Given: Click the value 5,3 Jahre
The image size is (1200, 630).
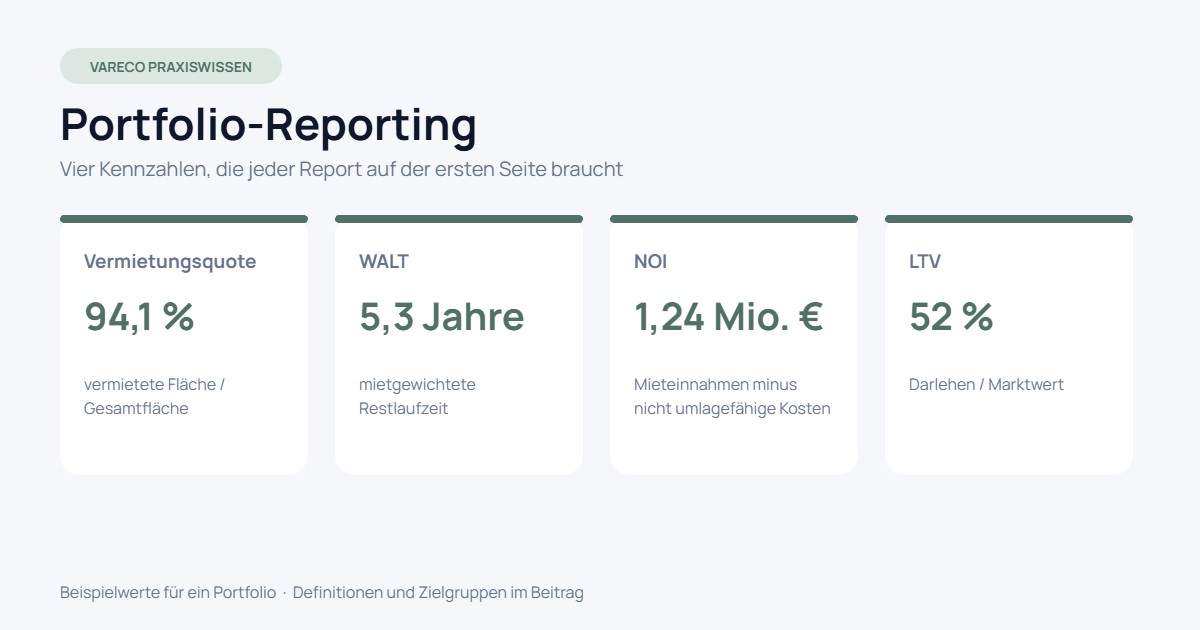Looking at the screenshot, I should (442, 317).
